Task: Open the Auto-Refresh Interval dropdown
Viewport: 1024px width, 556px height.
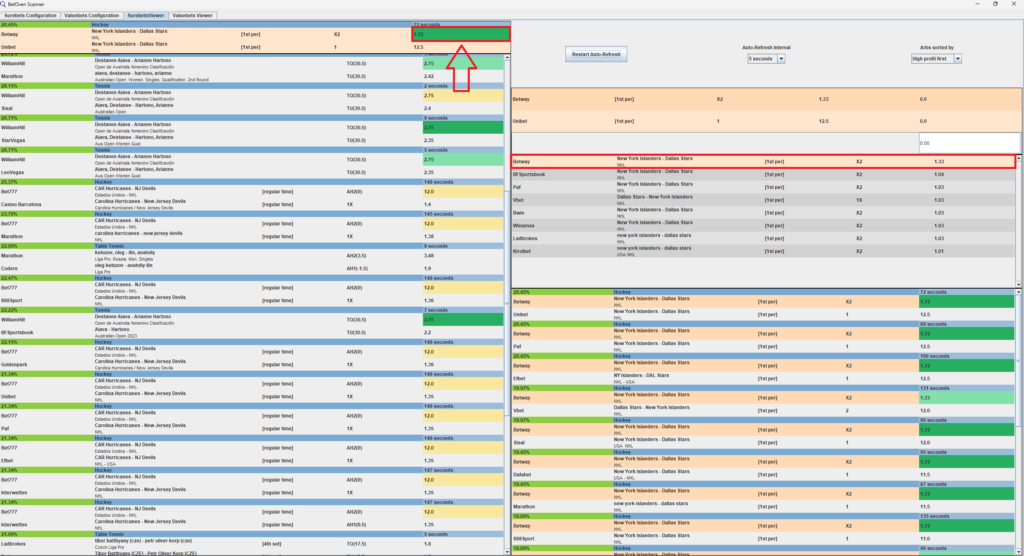Action: click(766, 59)
